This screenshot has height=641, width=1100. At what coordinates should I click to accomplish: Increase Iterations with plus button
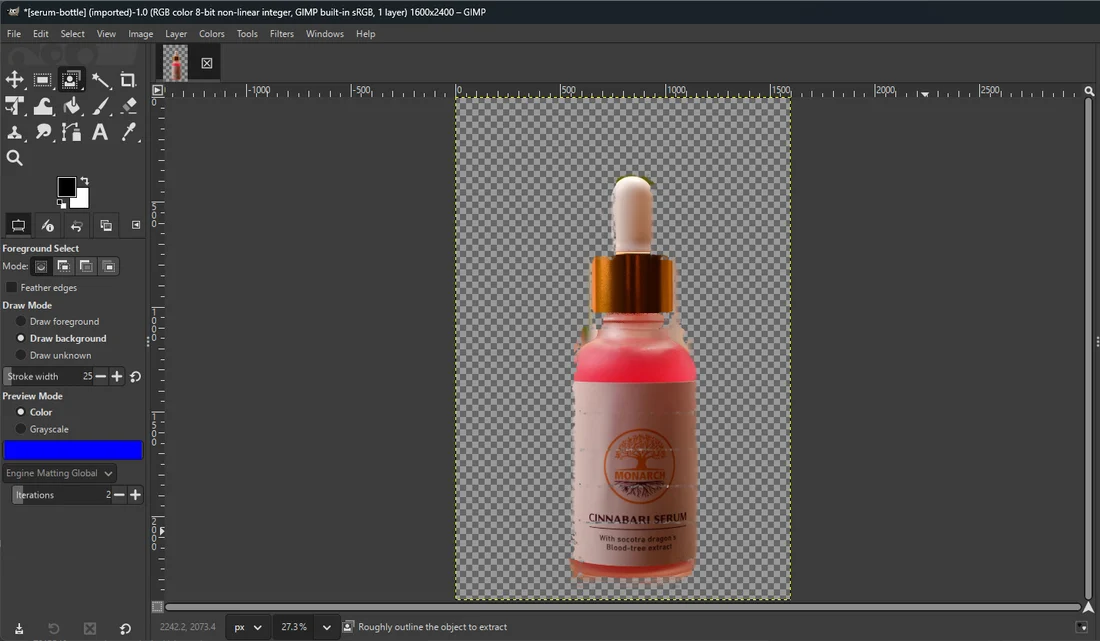[135, 495]
